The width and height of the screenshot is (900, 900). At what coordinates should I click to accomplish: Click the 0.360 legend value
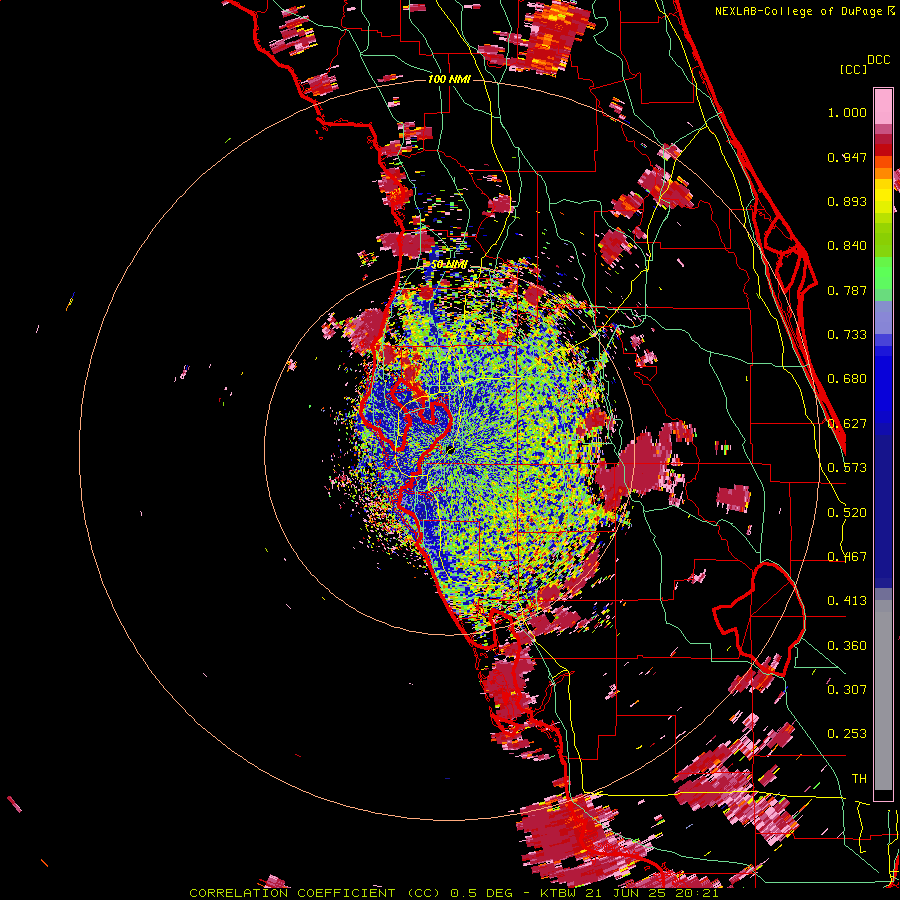(x=847, y=646)
